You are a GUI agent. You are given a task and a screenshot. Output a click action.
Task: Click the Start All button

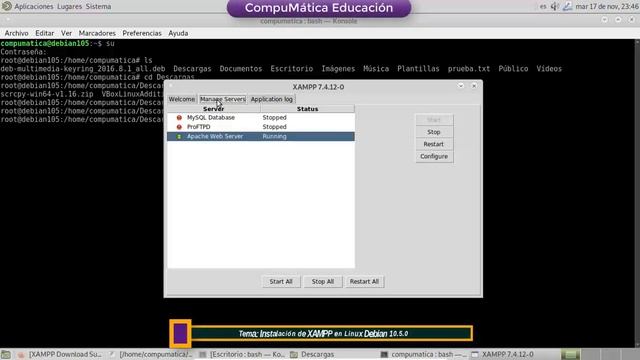coord(281,282)
